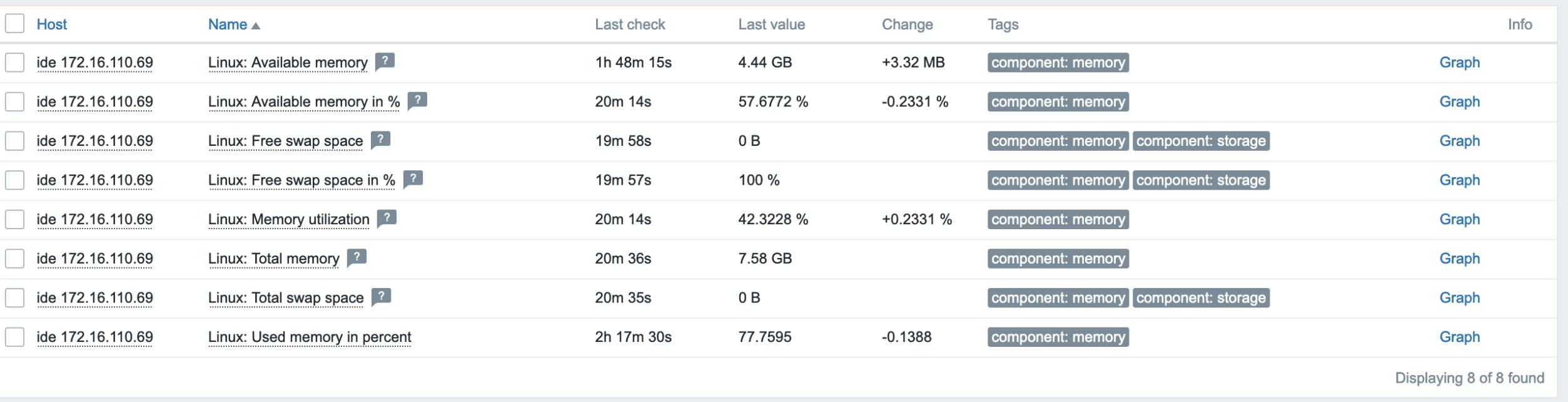This screenshot has width=1568, height=402.
Task: Open Graph link for Free swap space
Action: point(1460,141)
